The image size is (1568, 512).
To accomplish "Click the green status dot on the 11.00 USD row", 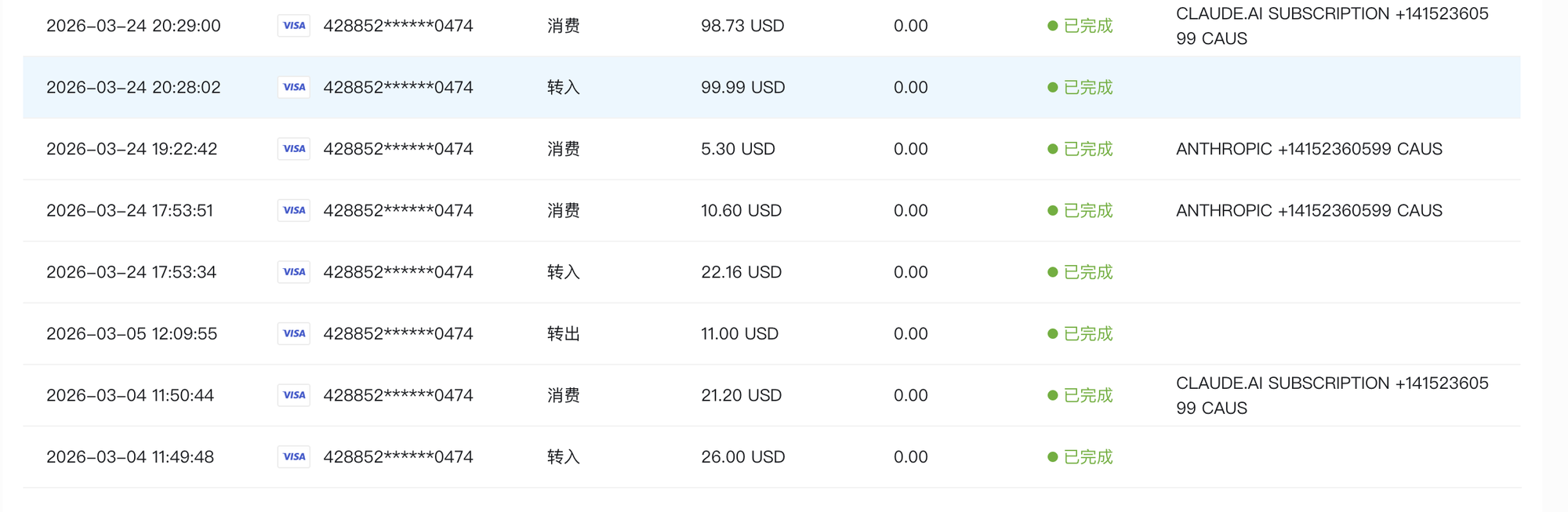I will tap(1053, 334).
